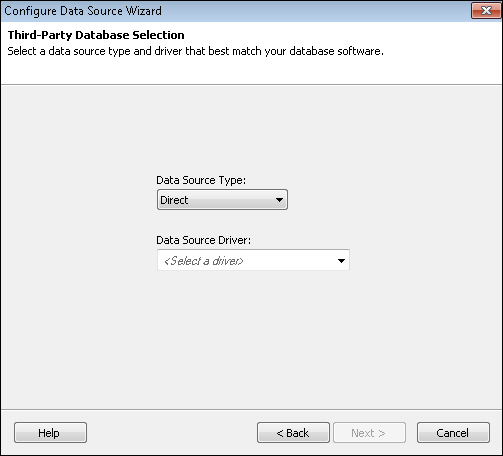Click the Select a driver placeholder text
This screenshot has width=503, height=456.
pos(204,261)
